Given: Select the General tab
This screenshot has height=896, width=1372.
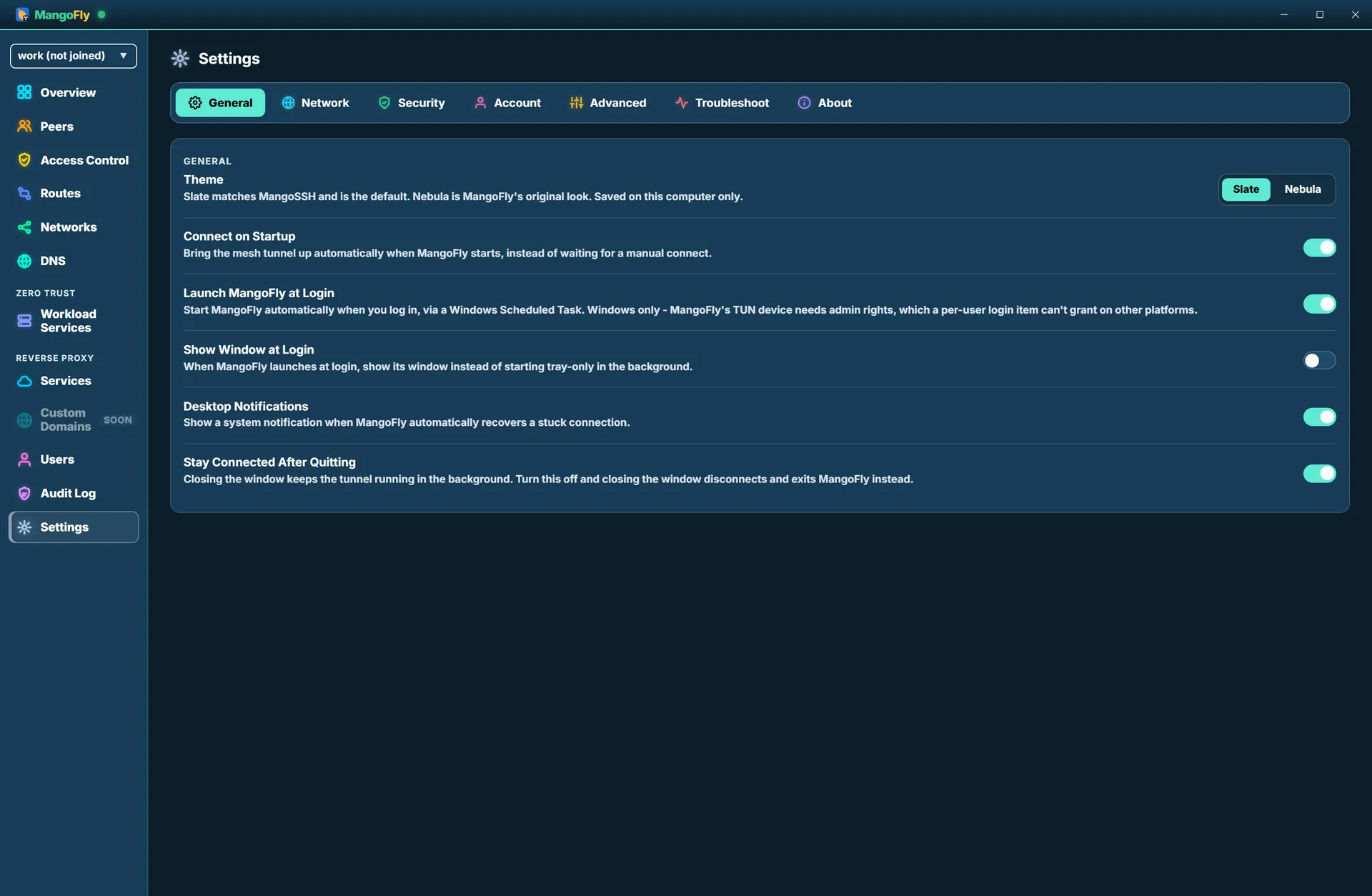Looking at the screenshot, I should pyautogui.click(x=220, y=103).
